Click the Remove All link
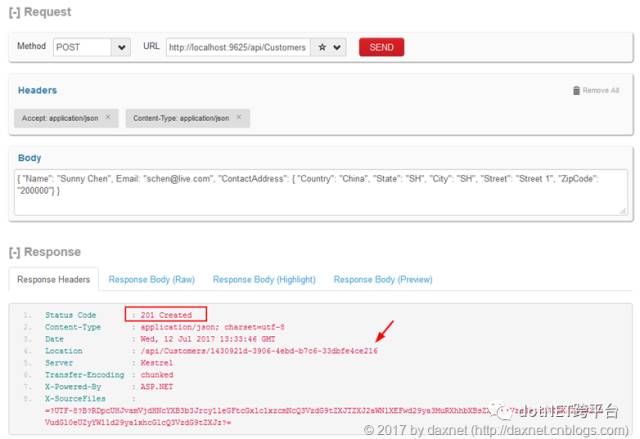 pos(601,90)
